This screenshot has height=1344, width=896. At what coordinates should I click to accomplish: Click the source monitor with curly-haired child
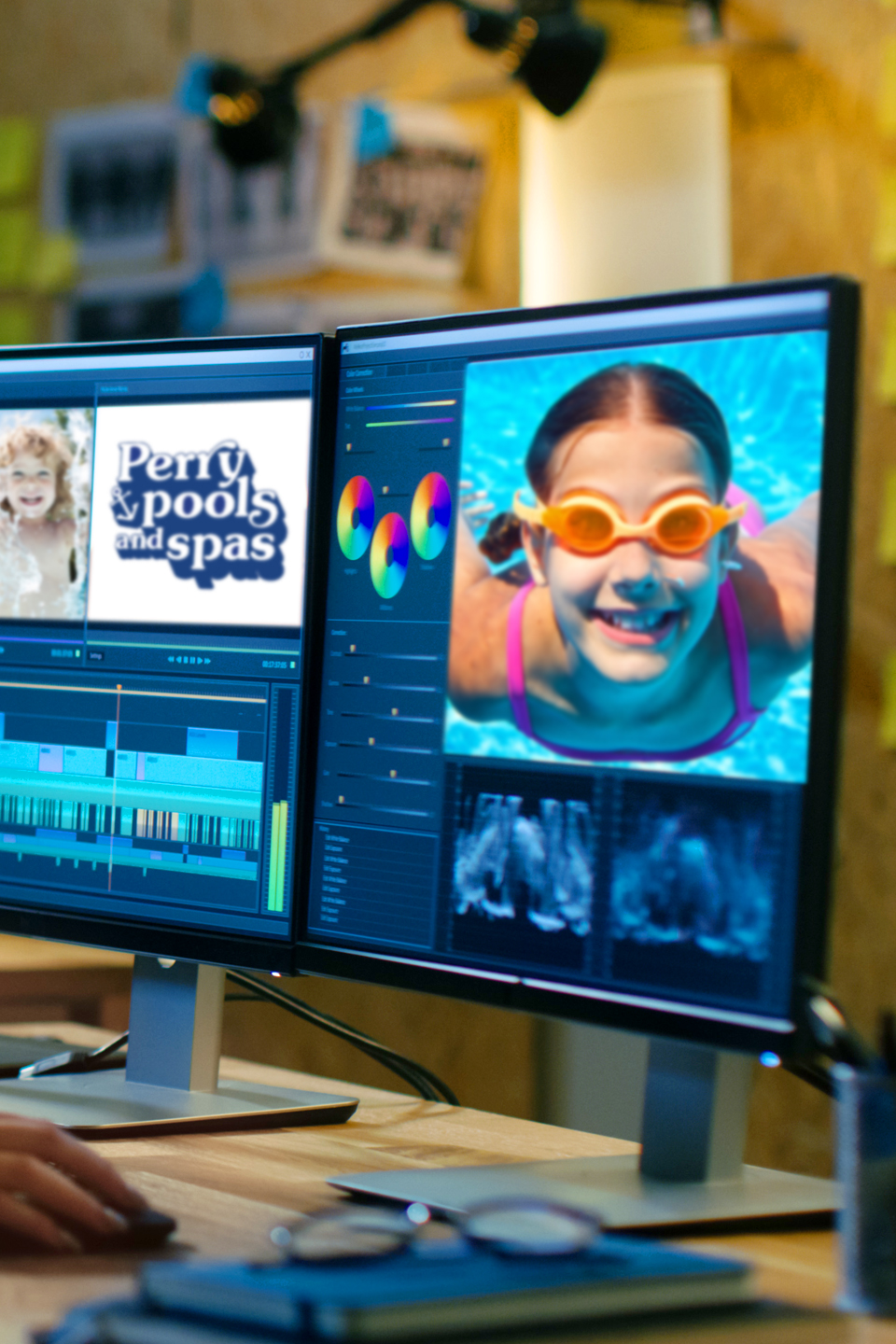[39, 511]
